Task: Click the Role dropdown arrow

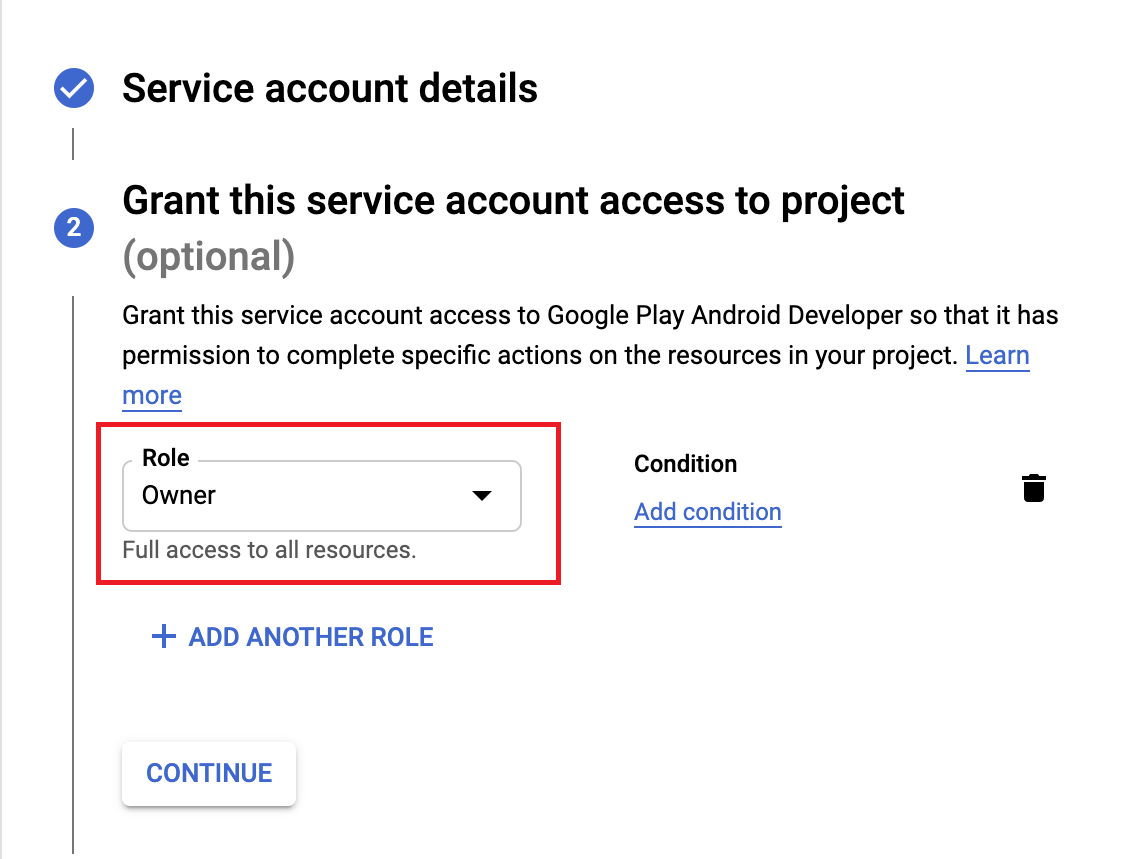Action: (482, 495)
